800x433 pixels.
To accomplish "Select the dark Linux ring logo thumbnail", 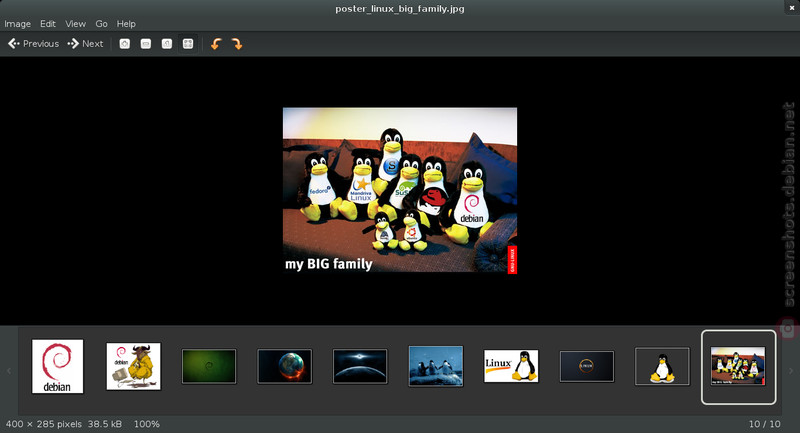I will (x=587, y=366).
